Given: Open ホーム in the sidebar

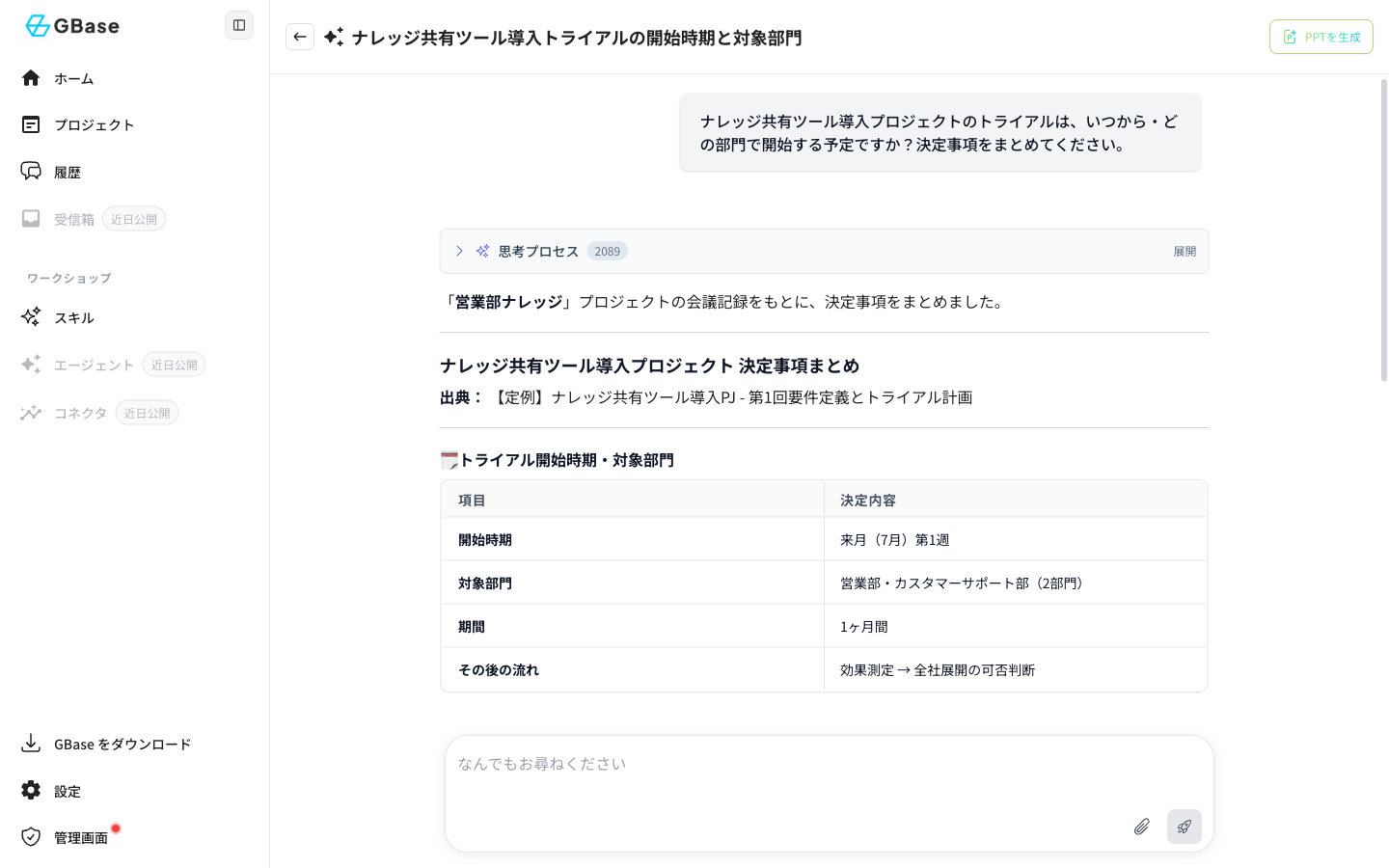Looking at the screenshot, I should 73,78.
